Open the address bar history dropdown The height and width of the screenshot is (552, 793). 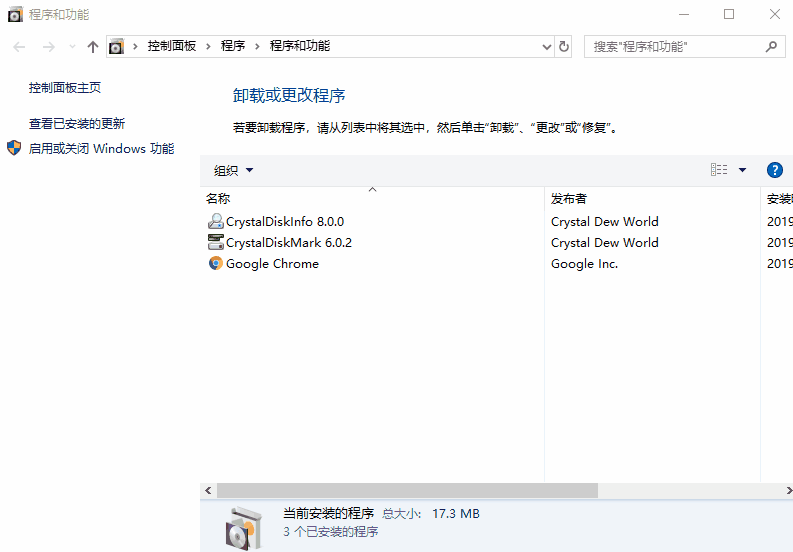546,47
